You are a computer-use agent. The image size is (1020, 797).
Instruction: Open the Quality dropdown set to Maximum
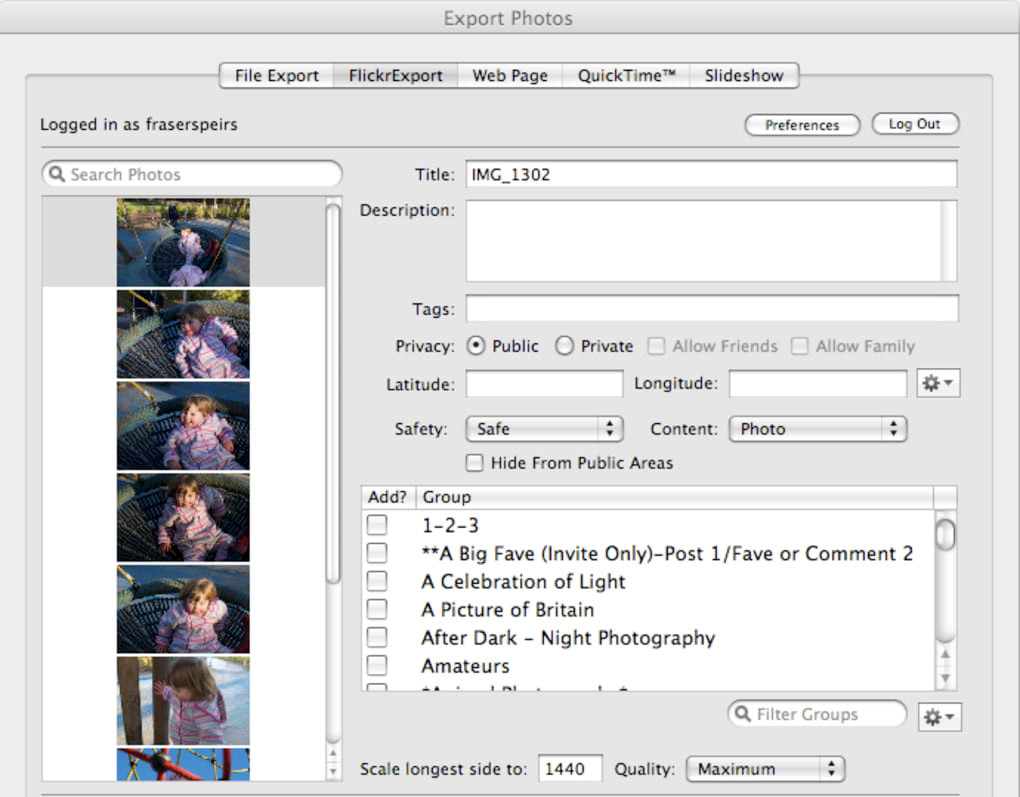(765, 769)
